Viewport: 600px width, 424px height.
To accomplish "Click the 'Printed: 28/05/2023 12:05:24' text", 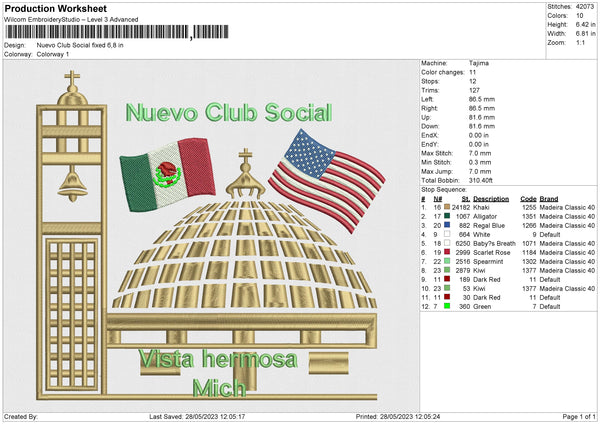I will point(398,416).
